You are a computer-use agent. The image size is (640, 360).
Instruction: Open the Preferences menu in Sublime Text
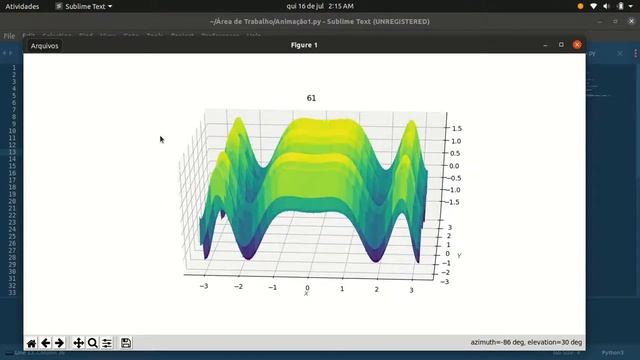pos(220,36)
